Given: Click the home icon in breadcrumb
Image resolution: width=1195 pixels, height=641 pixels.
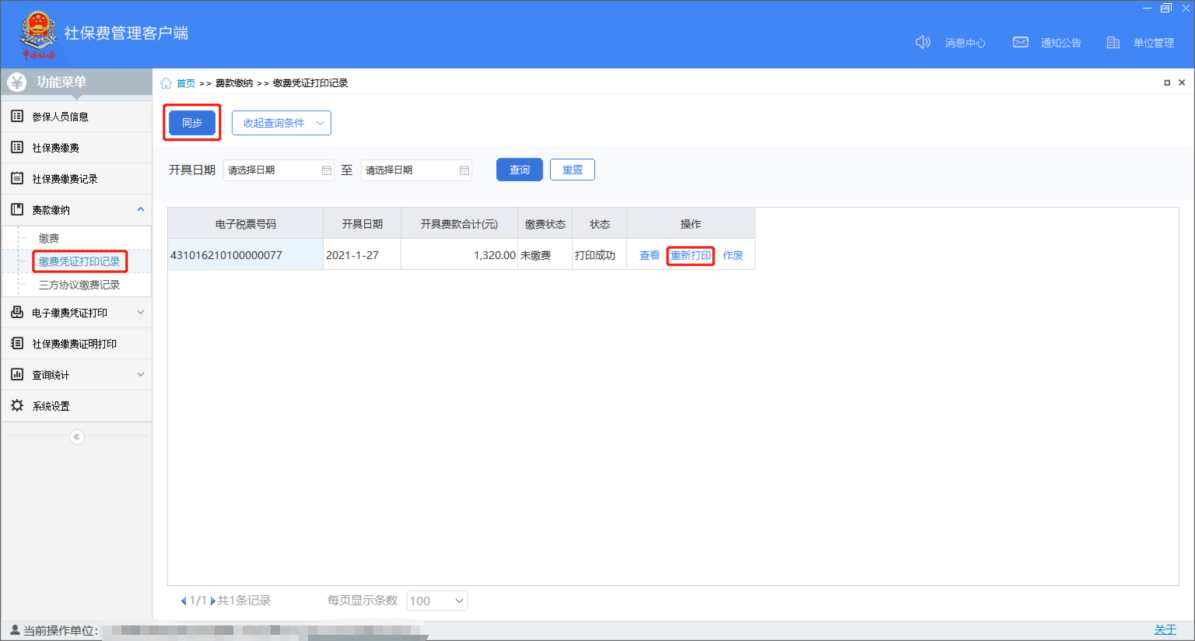Looking at the screenshot, I should pyautogui.click(x=166, y=83).
